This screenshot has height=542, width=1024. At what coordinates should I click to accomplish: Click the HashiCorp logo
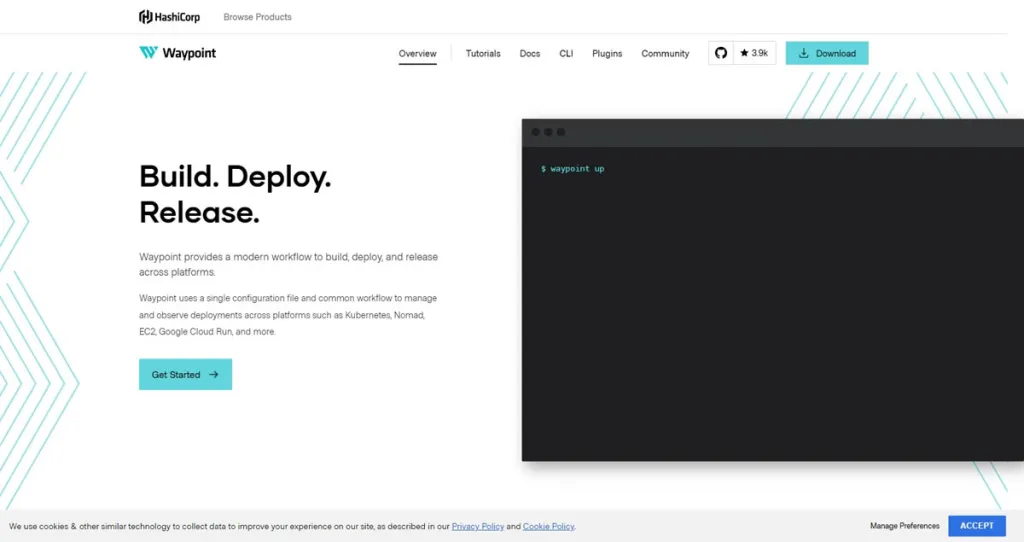[169, 17]
